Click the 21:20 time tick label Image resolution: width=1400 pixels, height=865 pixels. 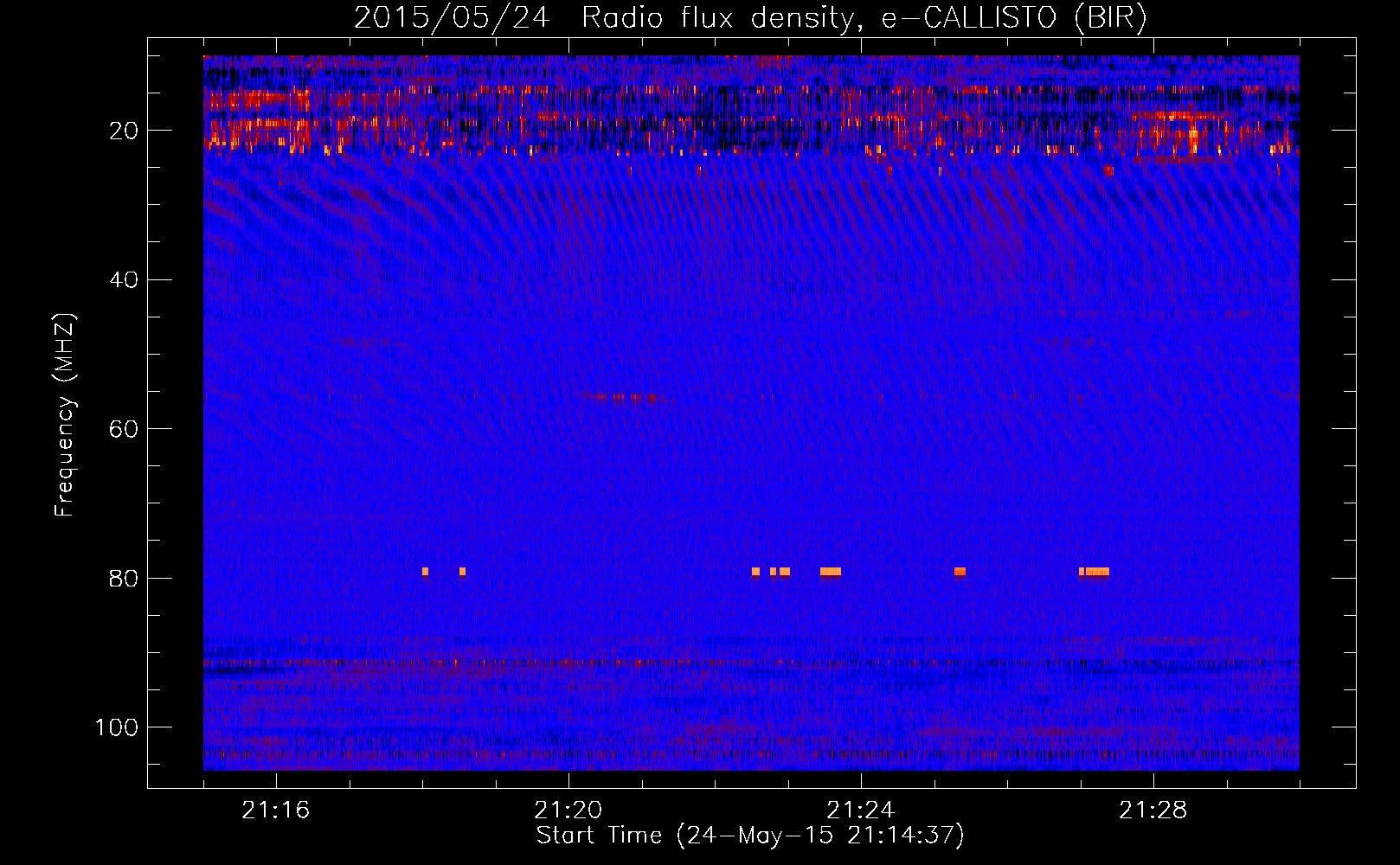tap(568, 811)
